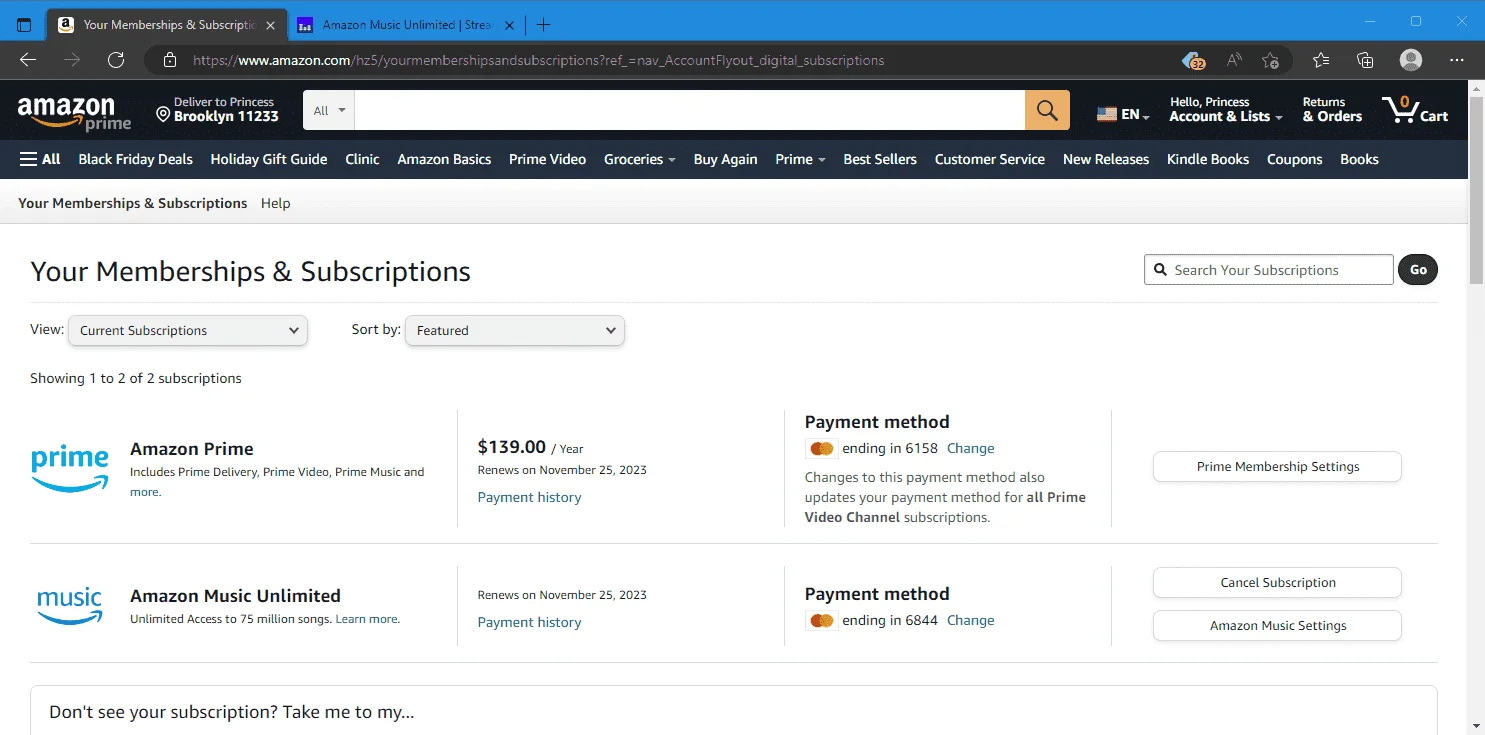Click the main Amazon search box
This screenshot has width=1485, height=735.
coord(690,110)
